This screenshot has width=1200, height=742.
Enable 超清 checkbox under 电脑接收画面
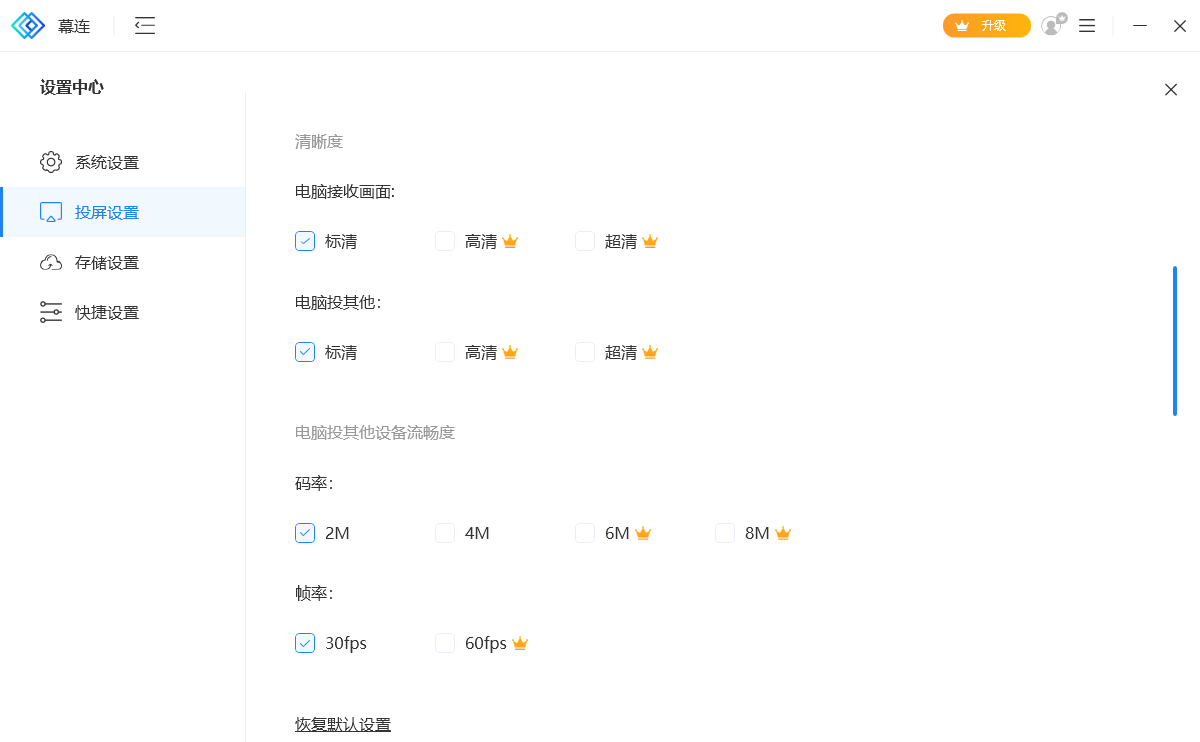[585, 241]
